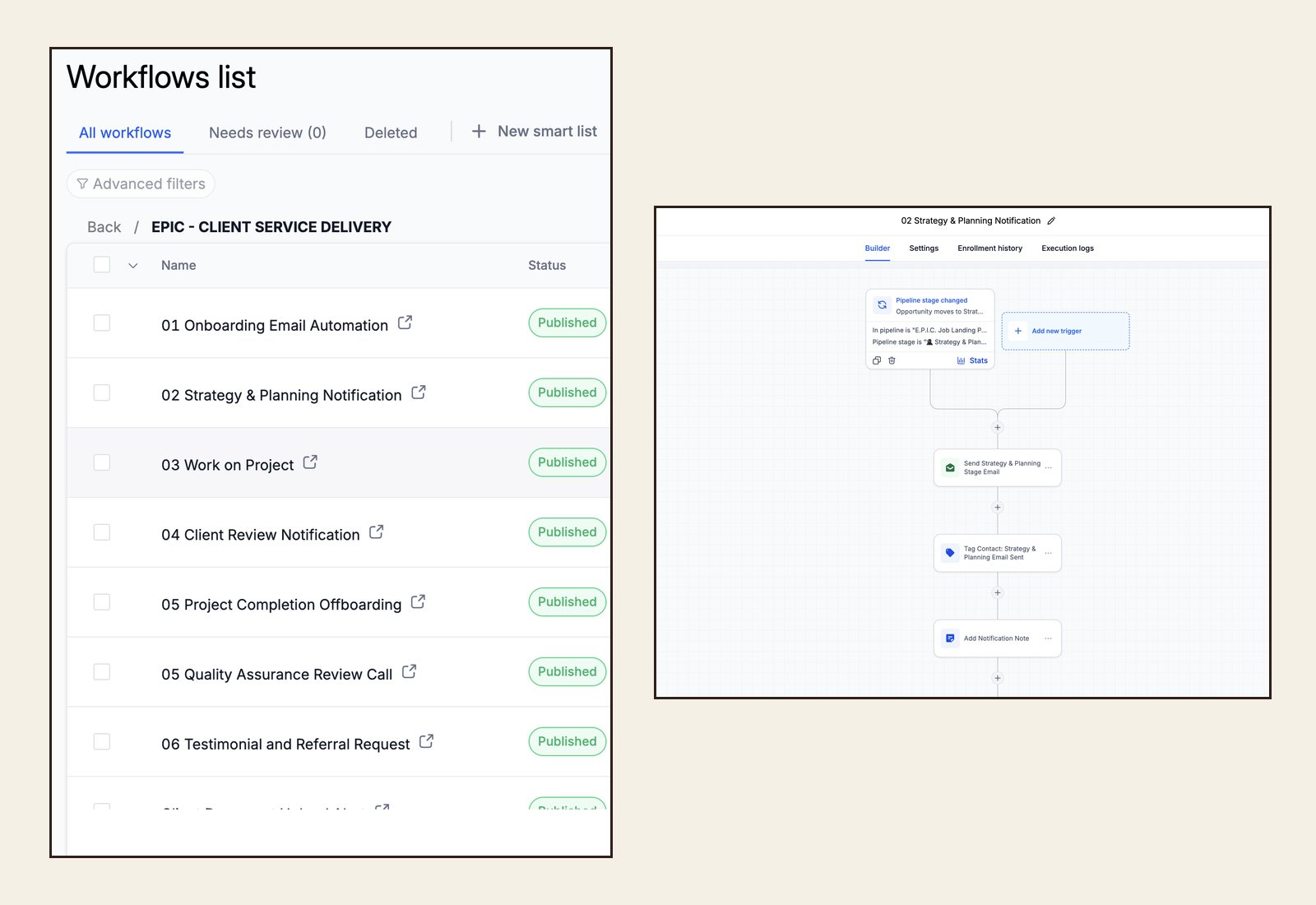Image resolution: width=1316 pixels, height=905 pixels.
Task: Click the Pipeline stage changed trigger icon
Action: click(x=882, y=304)
